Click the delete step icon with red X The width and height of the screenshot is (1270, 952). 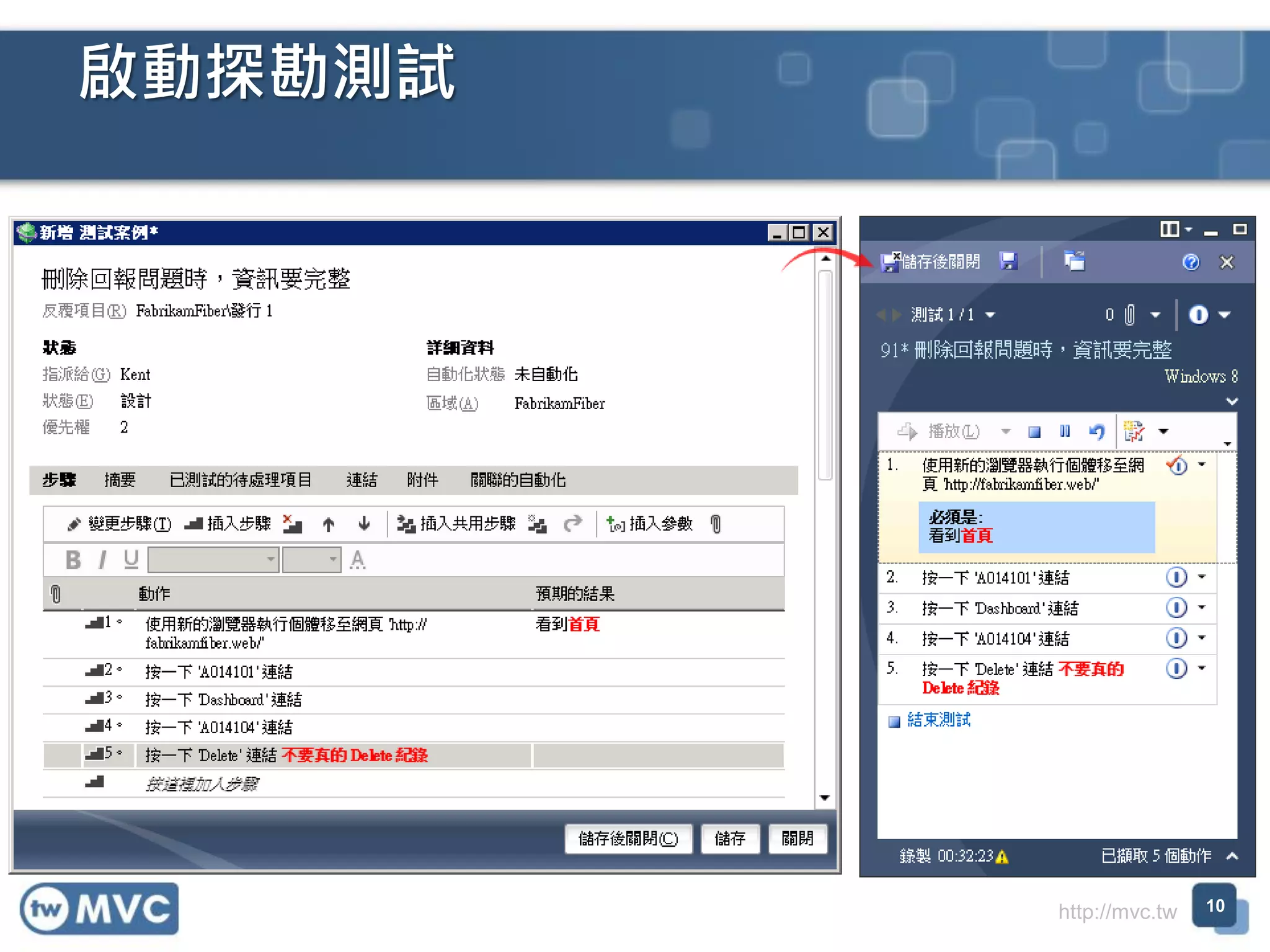[292, 524]
